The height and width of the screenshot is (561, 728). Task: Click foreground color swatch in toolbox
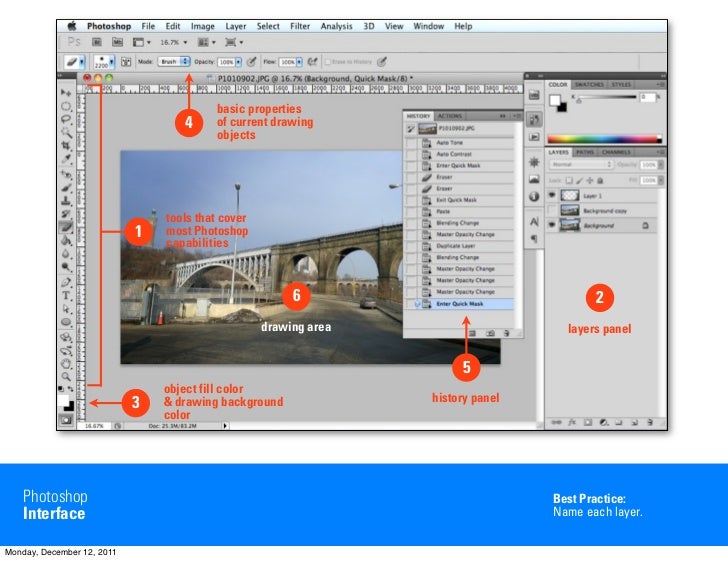click(x=63, y=401)
